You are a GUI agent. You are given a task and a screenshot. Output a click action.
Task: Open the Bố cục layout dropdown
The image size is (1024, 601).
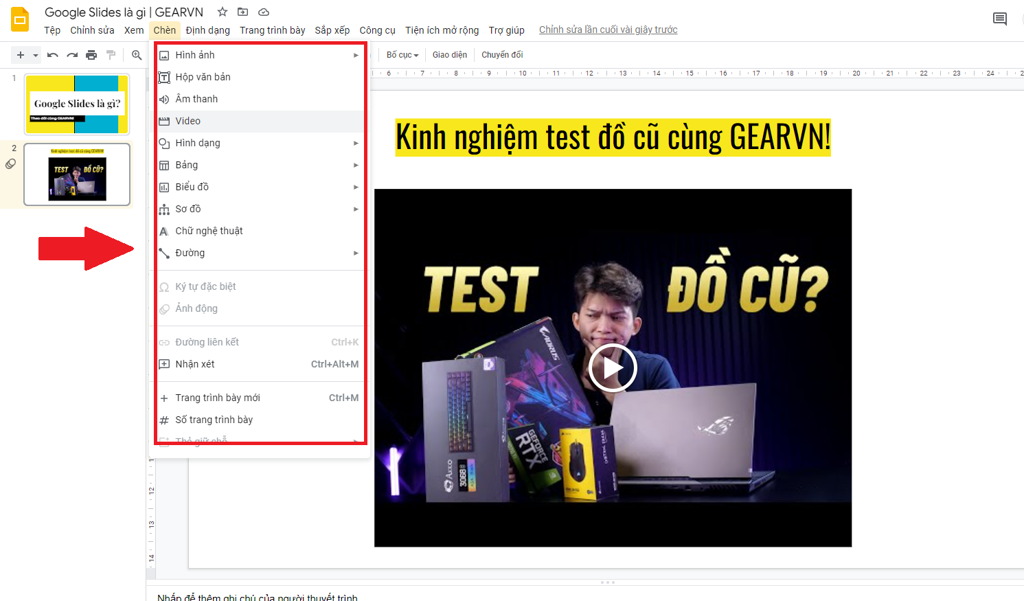click(402, 55)
